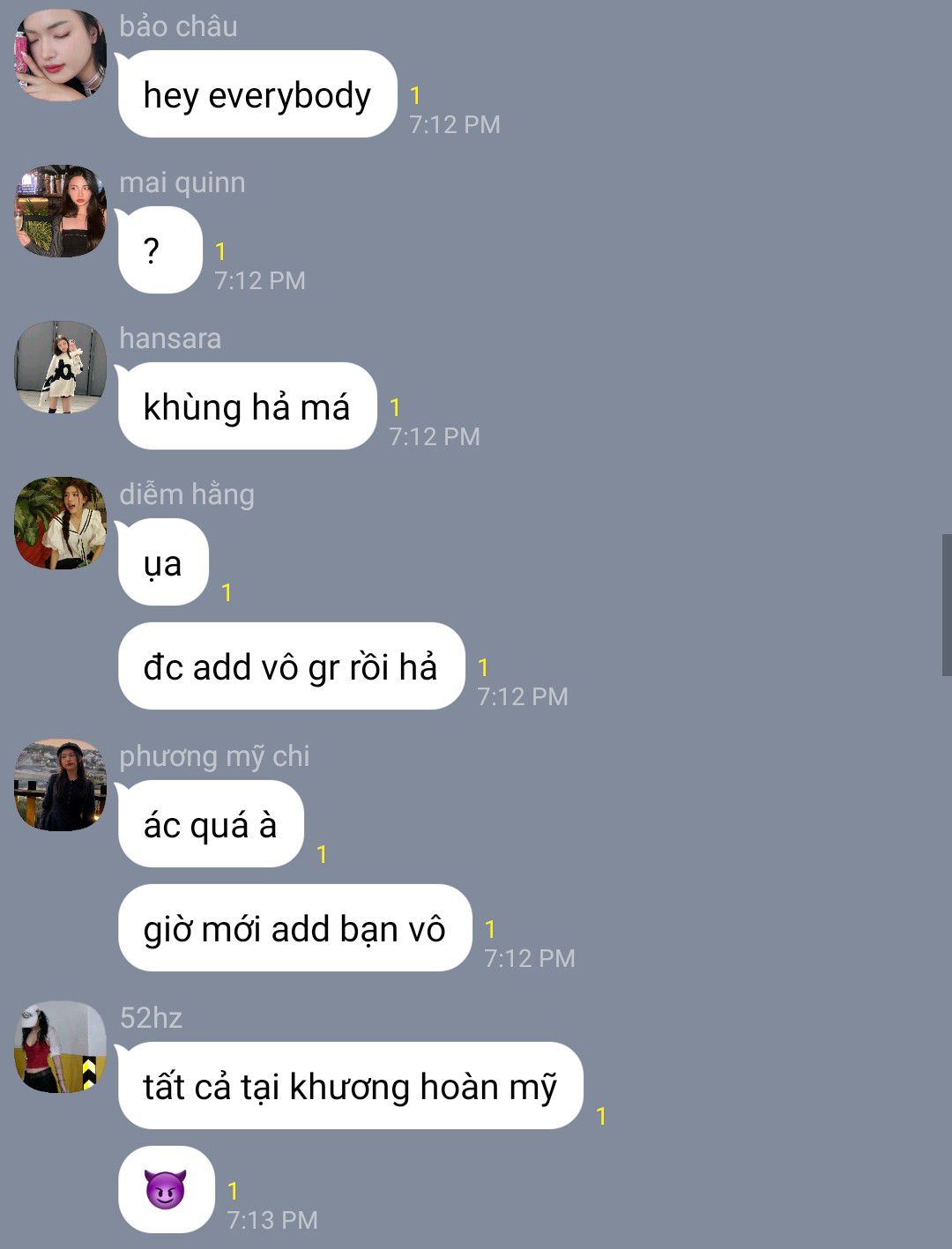Tap "giờ mới add bạn vô" message
This screenshot has width=952, height=1249.
(x=295, y=928)
